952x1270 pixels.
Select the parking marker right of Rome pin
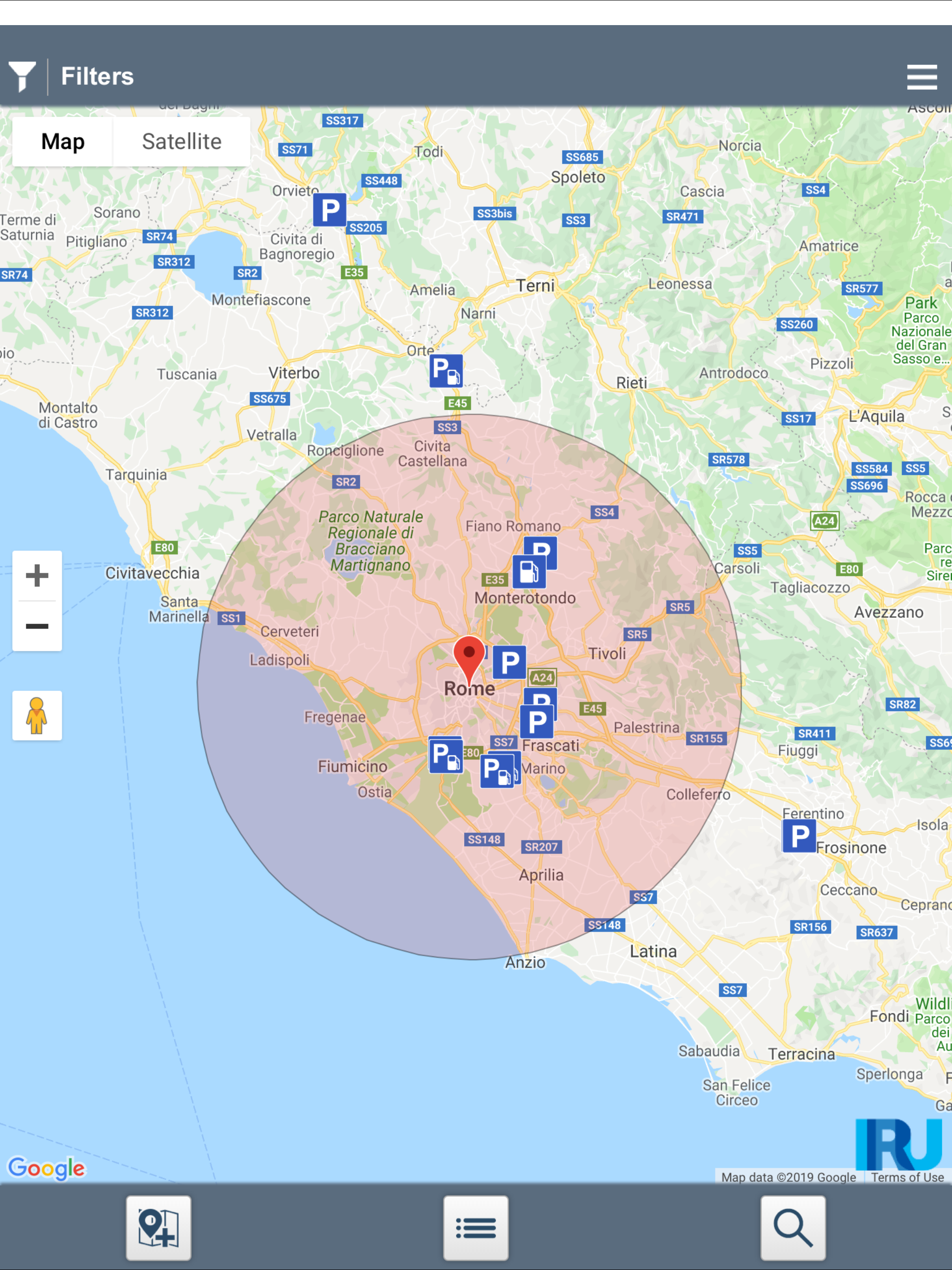click(509, 662)
